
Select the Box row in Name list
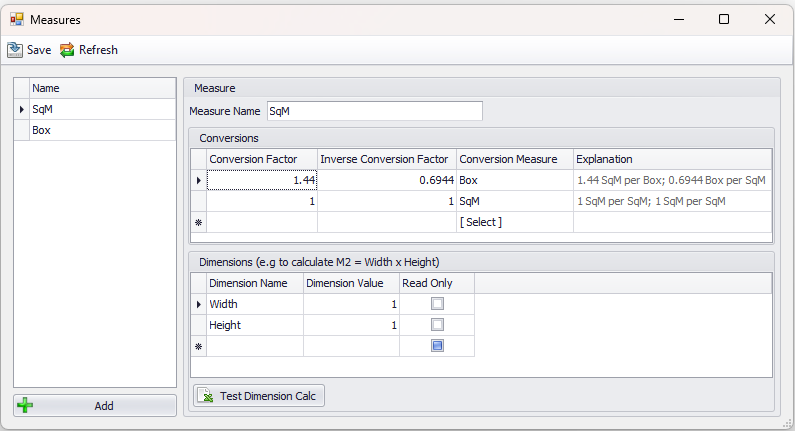click(x=102, y=130)
